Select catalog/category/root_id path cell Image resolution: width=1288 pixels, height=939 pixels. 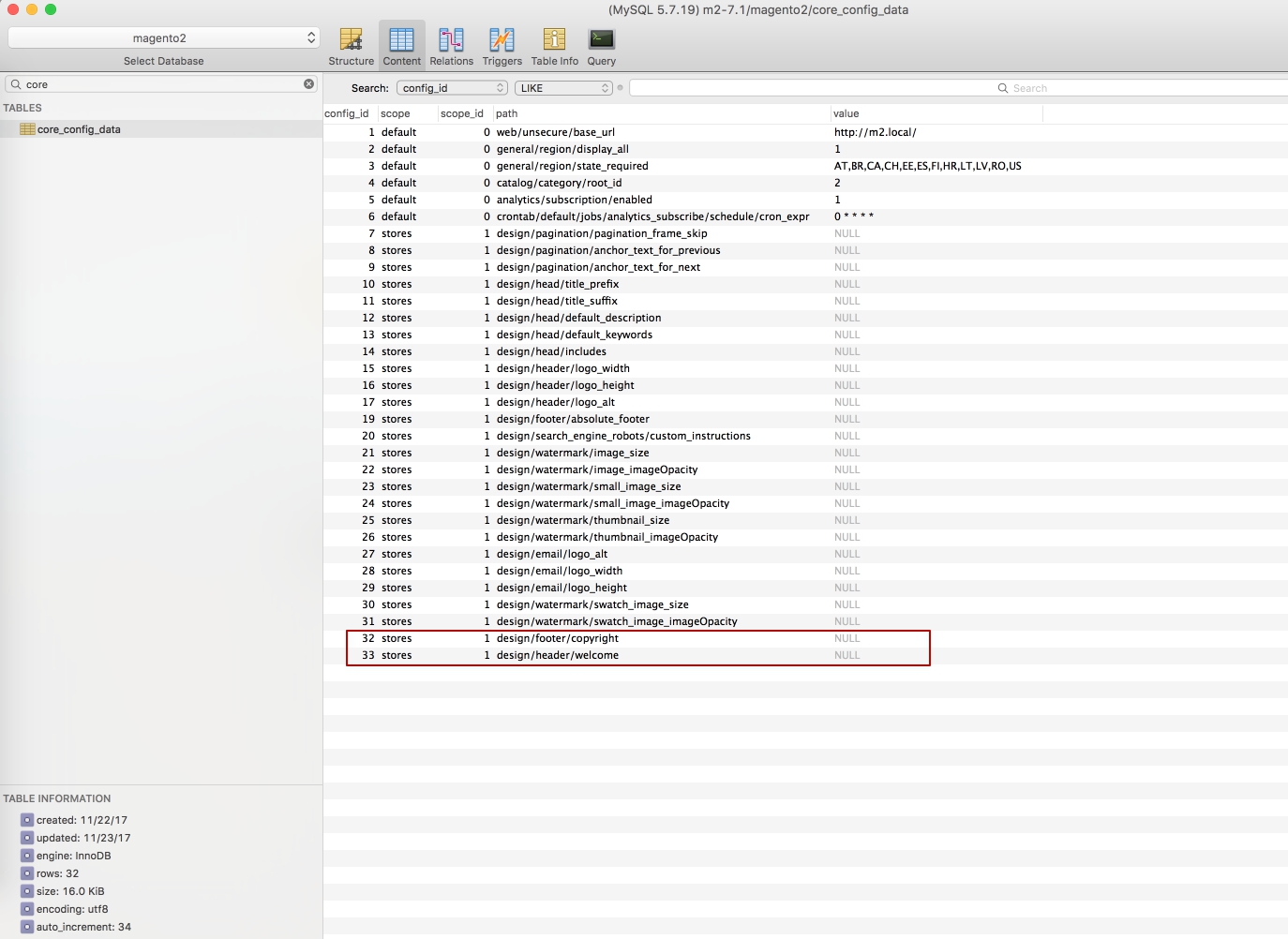pos(560,183)
